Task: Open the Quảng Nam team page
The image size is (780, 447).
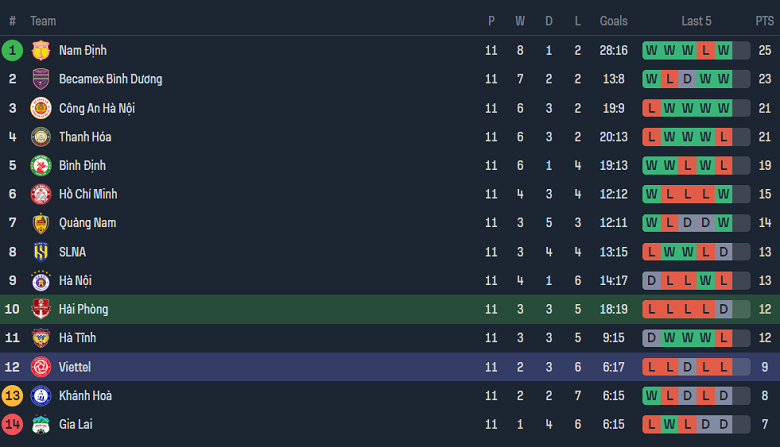Action: 87,223
